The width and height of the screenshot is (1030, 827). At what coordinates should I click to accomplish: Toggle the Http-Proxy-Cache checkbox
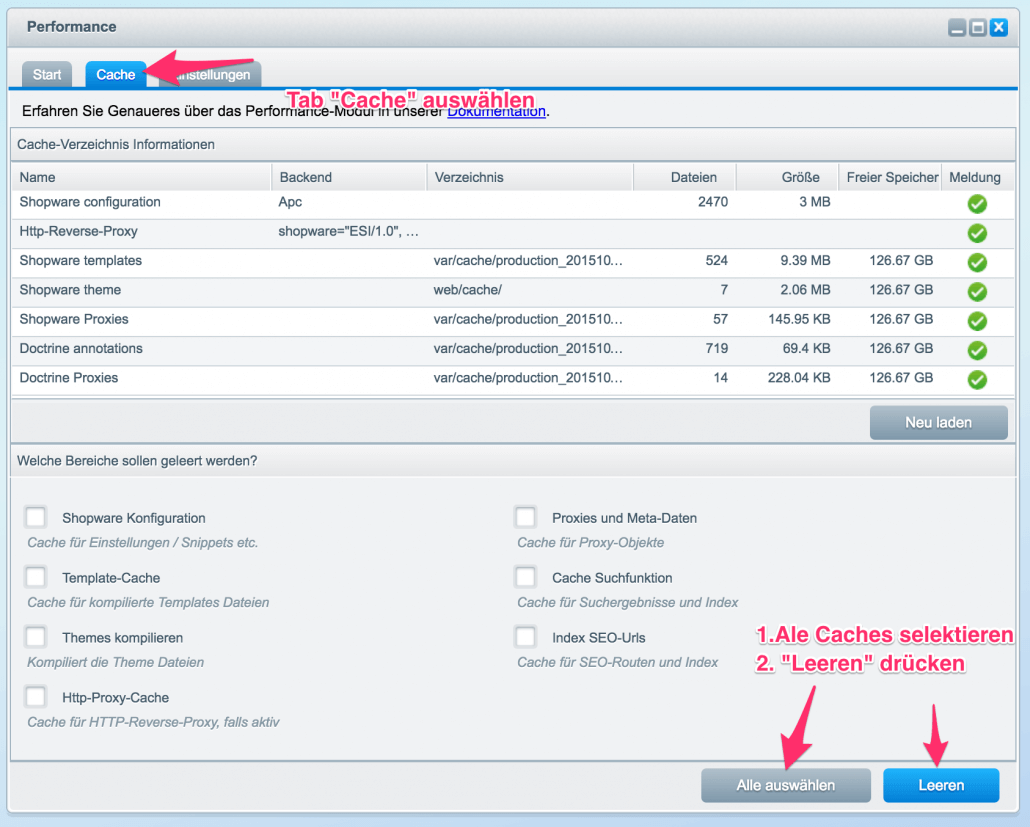click(x=35, y=696)
